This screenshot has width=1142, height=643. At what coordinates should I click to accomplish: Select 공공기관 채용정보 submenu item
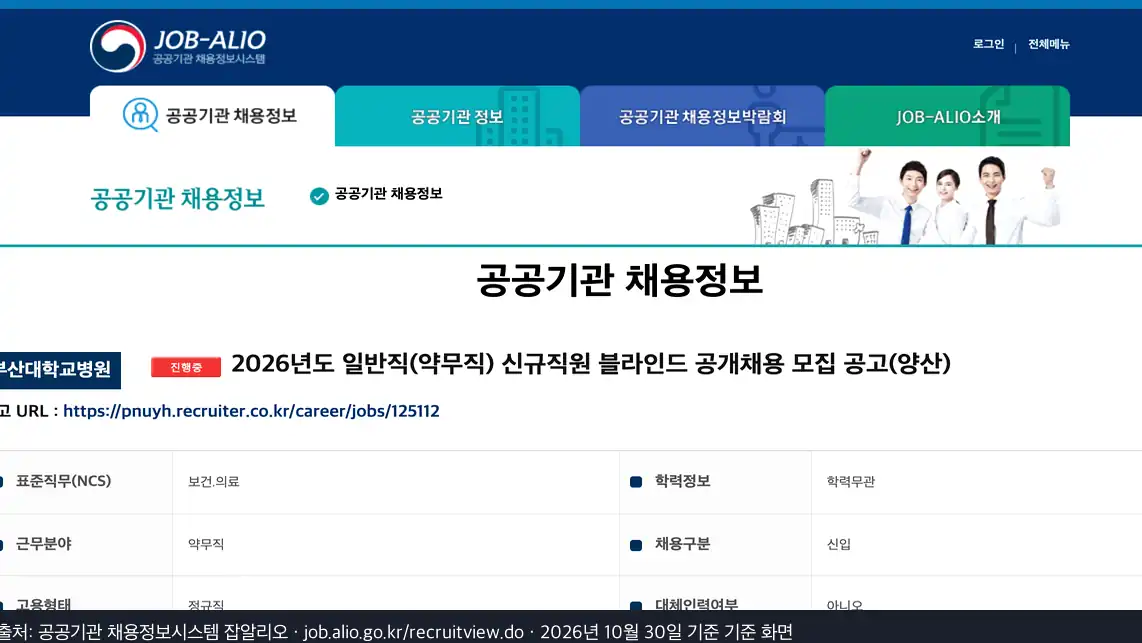(x=388, y=194)
